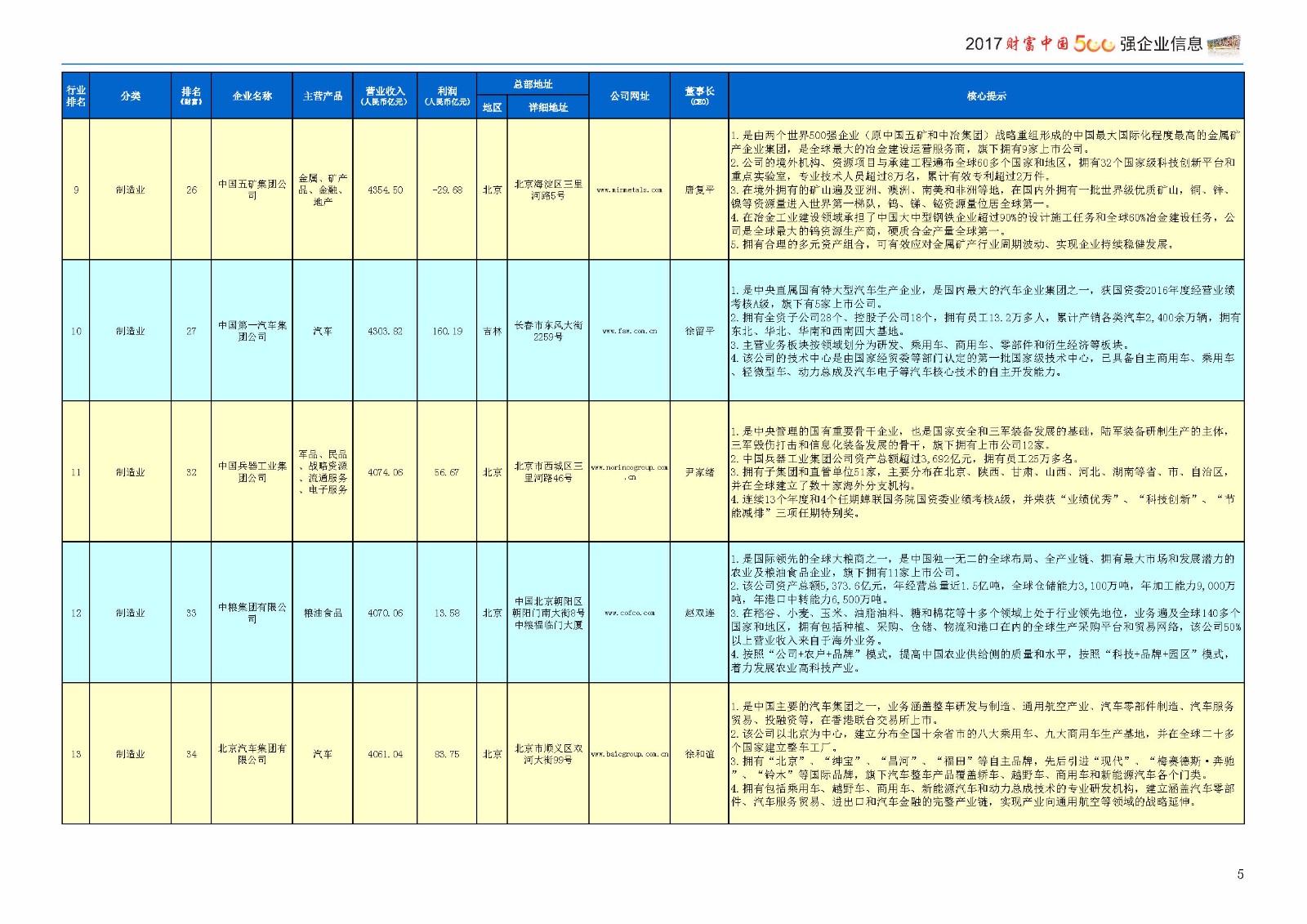This screenshot has width=1307, height=924.
Task: Open website link www.norincogroup.com.cn
Action: (629, 472)
